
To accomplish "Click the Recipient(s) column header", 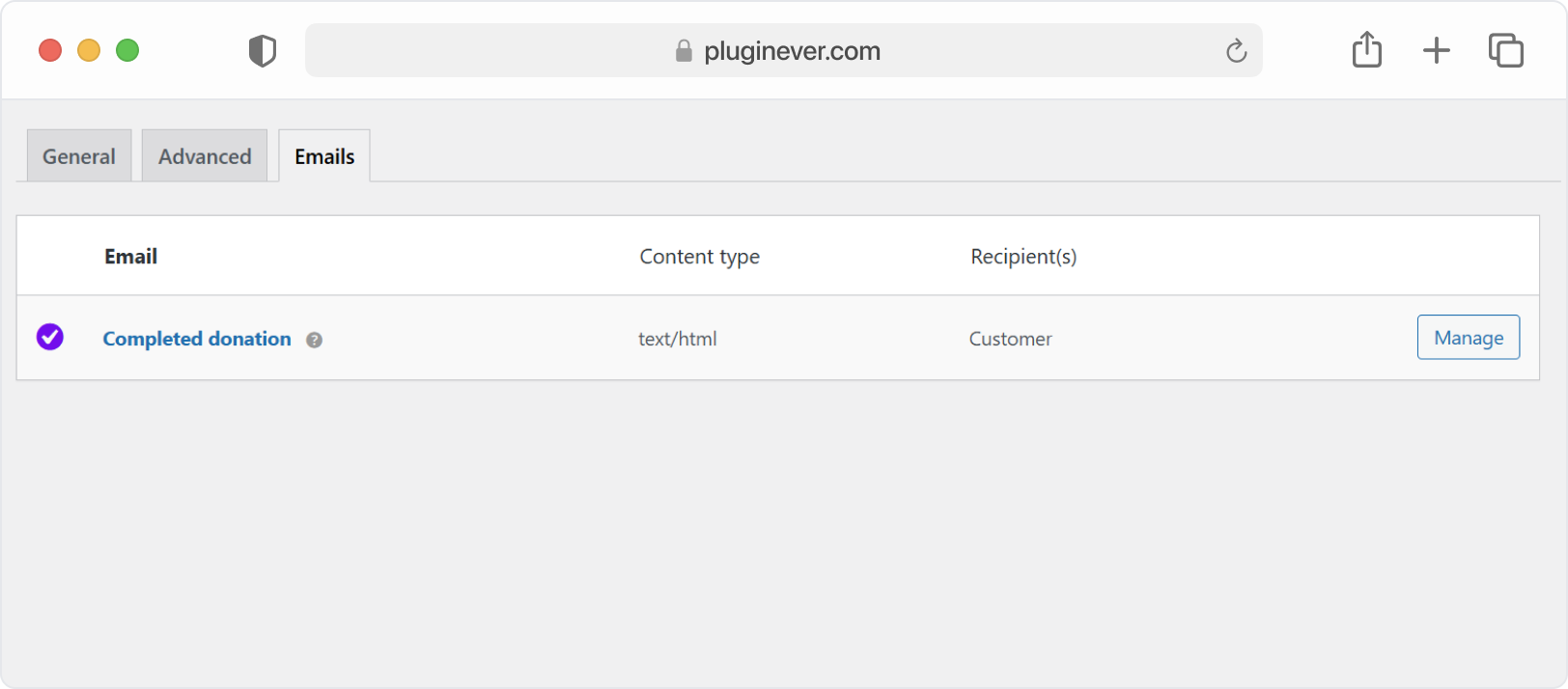I will tap(1023, 257).
